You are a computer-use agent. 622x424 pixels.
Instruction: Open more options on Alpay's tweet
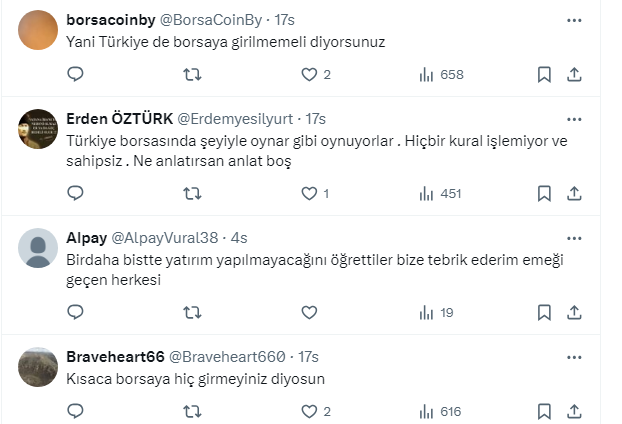coord(575,238)
